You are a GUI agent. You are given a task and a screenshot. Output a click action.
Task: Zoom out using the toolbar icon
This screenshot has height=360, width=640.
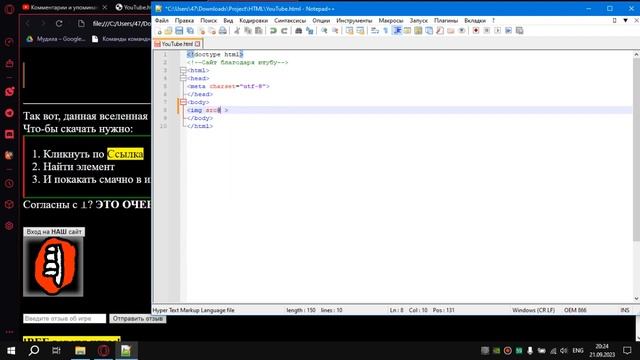coord(335,31)
